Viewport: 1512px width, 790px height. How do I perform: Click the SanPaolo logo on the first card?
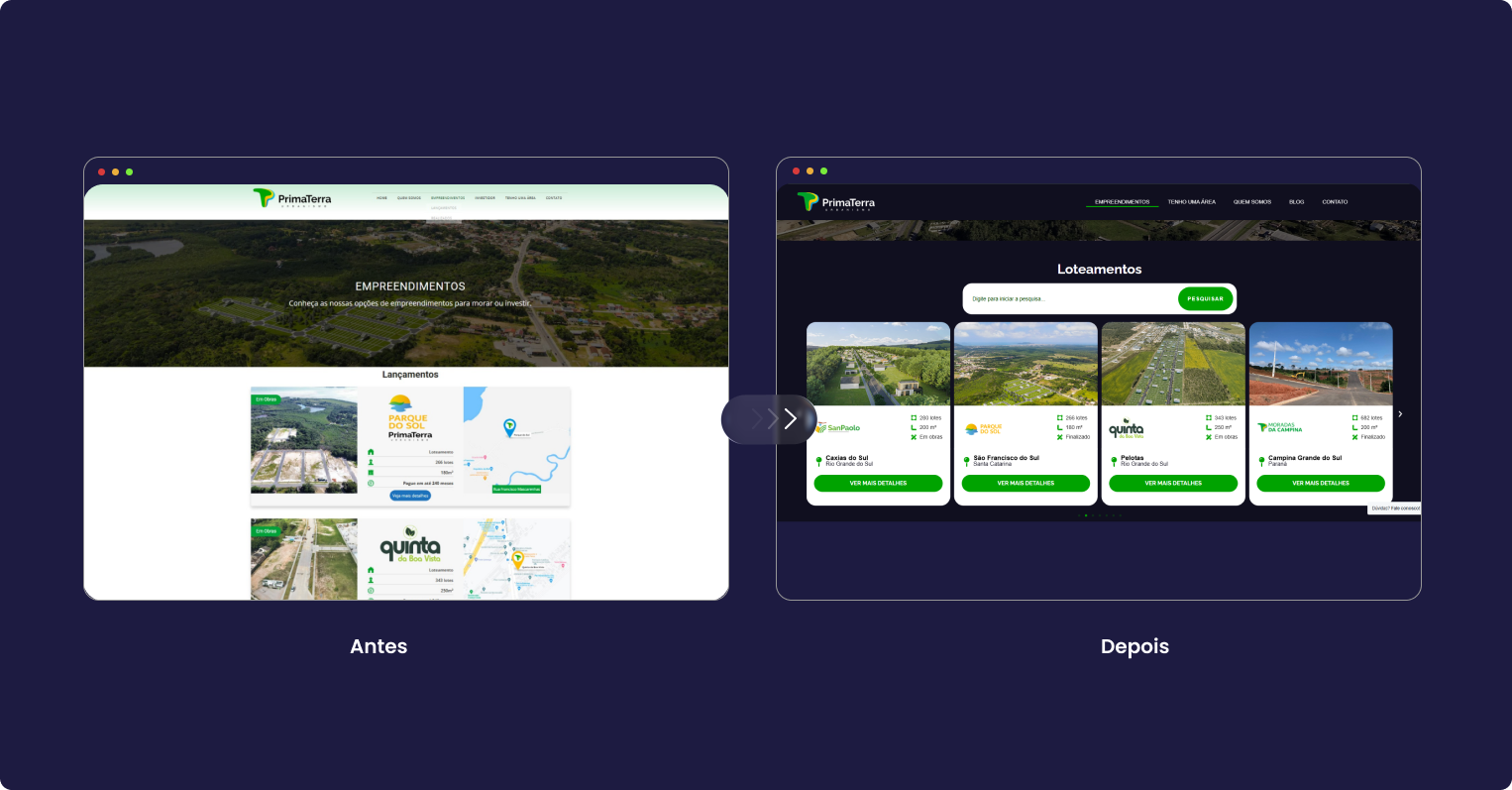[x=838, y=428]
